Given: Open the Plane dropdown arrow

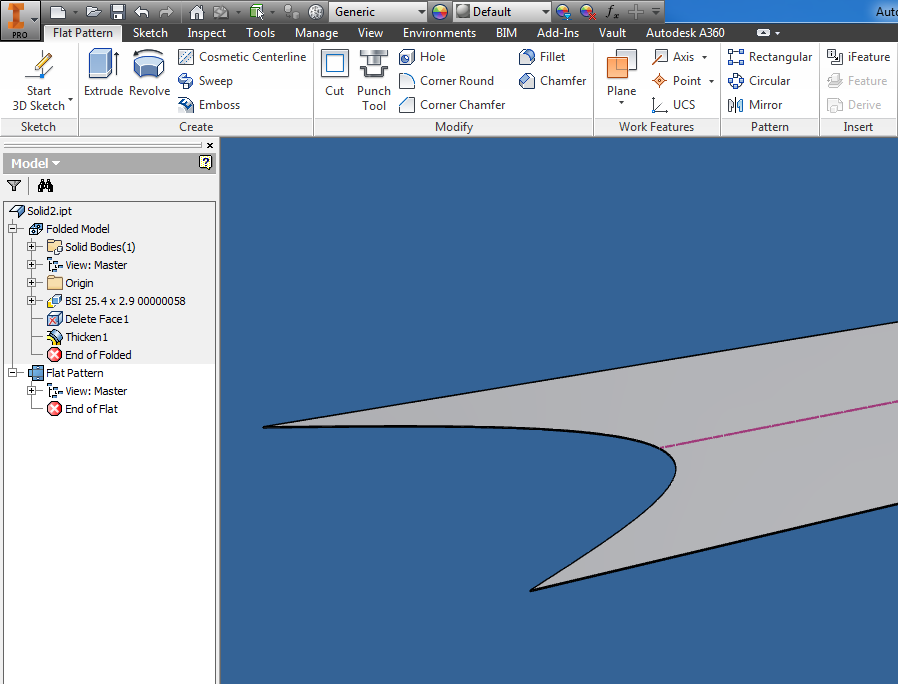Looking at the screenshot, I should [621, 101].
